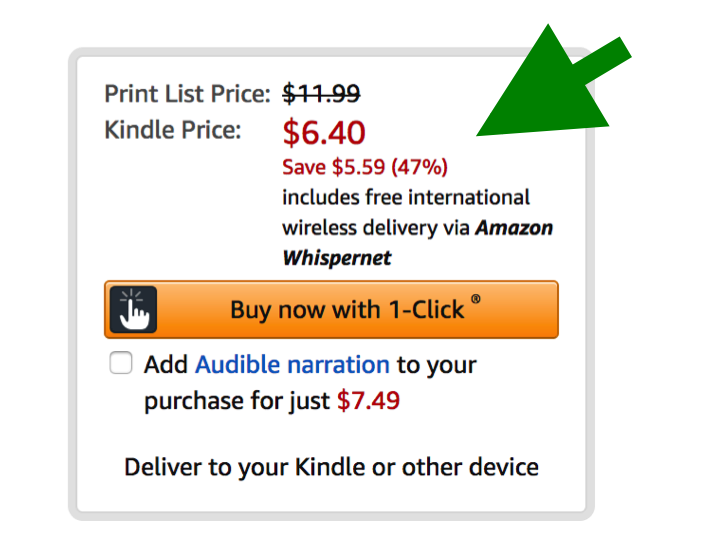Click the to your text after Audible narration
720x540 pixels.
pyautogui.click(x=437, y=366)
